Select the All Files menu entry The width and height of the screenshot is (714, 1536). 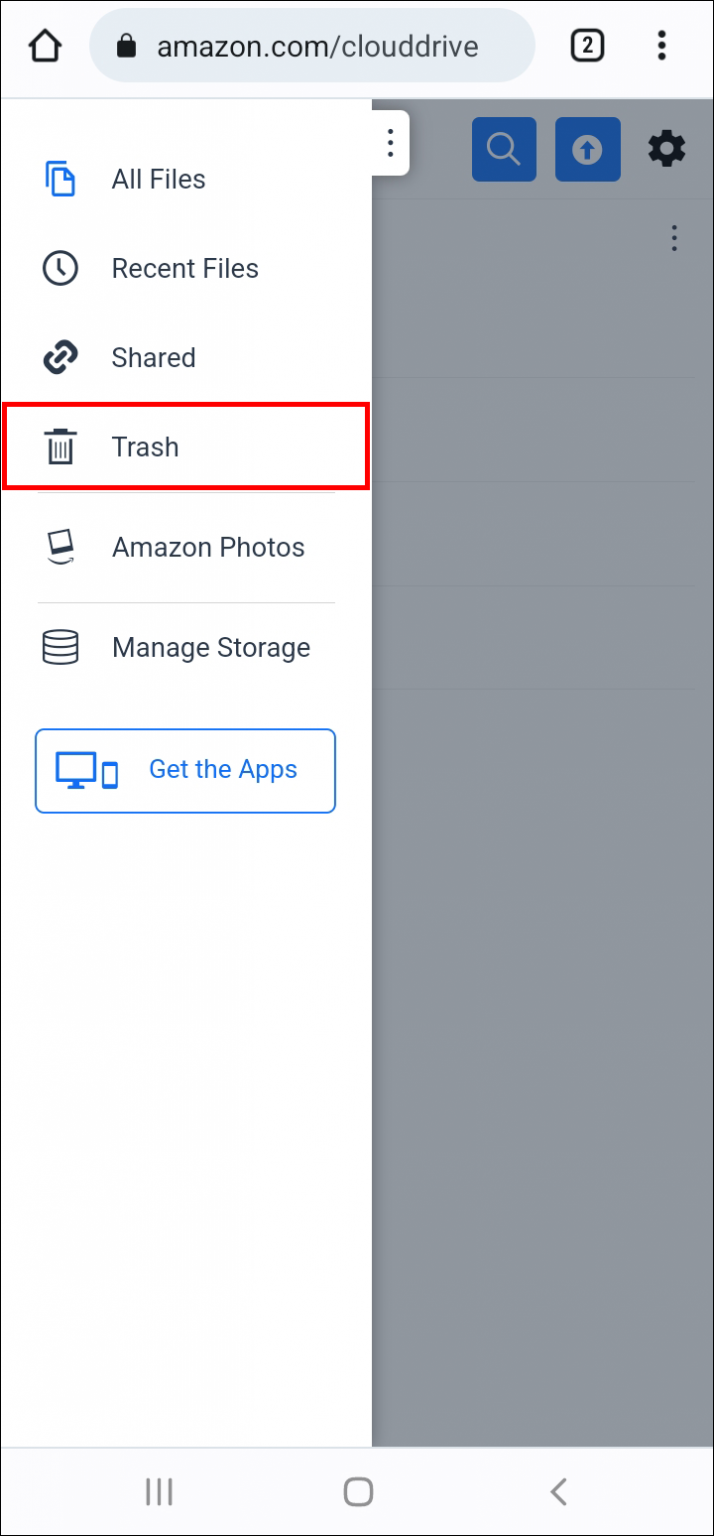(x=158, y=179)
